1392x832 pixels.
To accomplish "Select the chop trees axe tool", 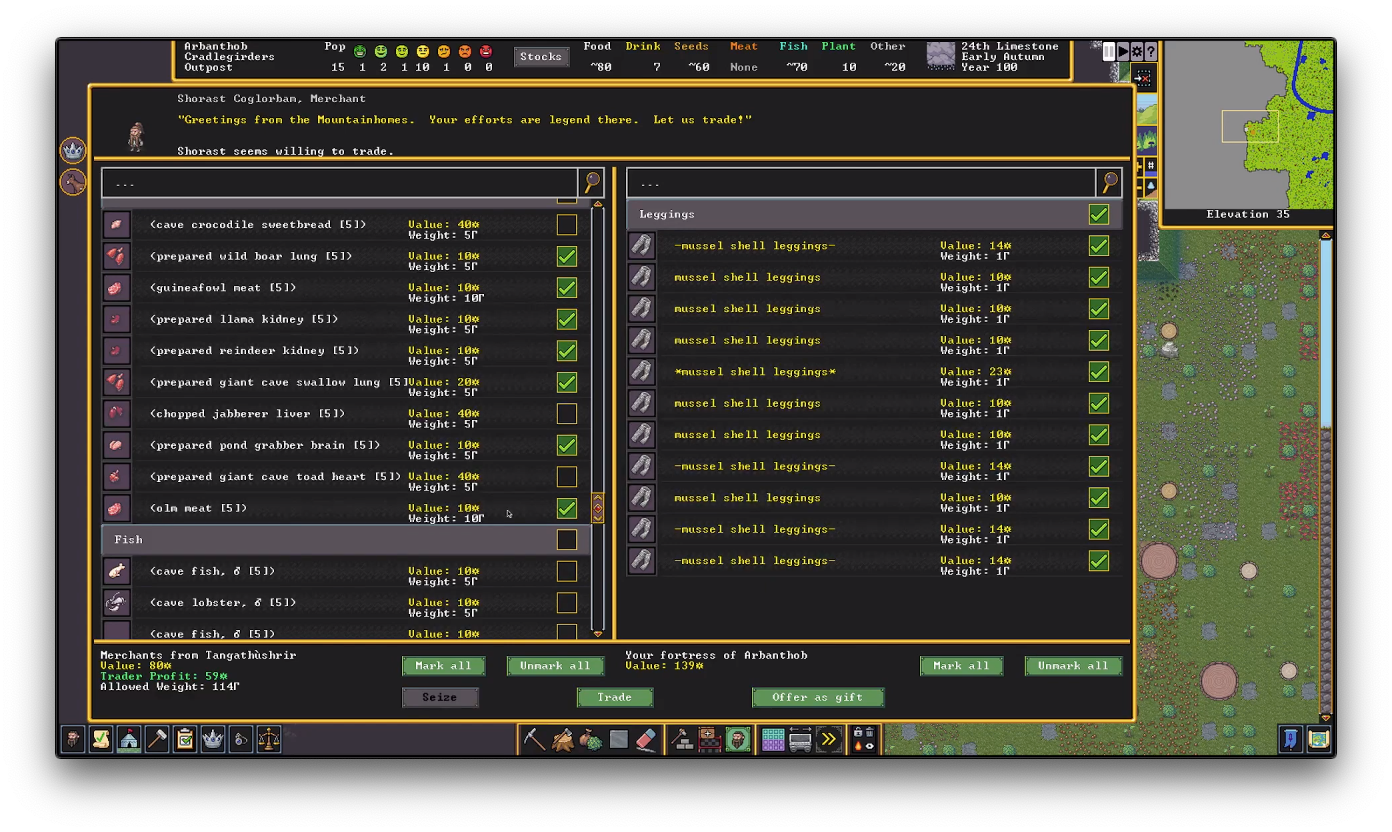I will (563, 739).
